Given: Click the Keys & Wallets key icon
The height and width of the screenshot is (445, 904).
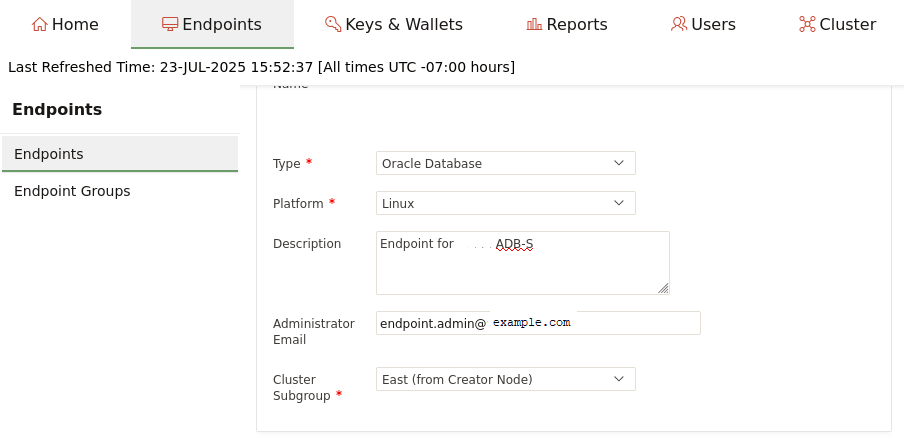Looking at the screenshot, I should click(x=333, y=24).
